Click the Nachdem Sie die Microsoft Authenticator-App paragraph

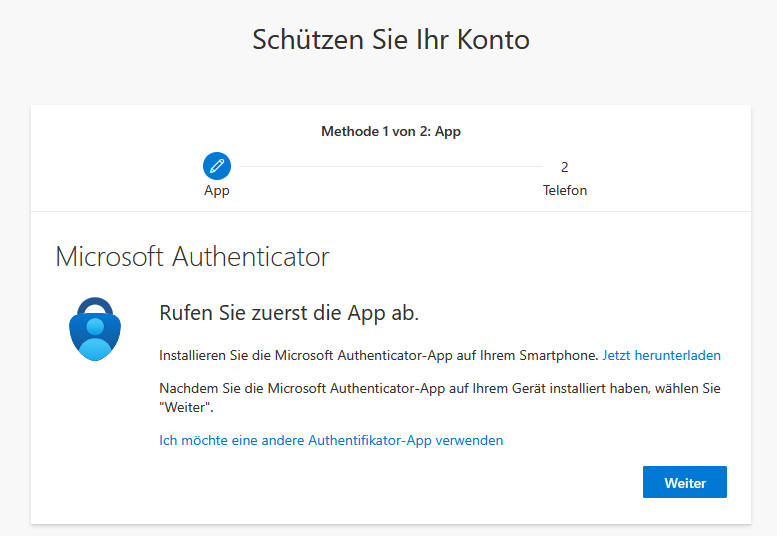coord(440,397)
